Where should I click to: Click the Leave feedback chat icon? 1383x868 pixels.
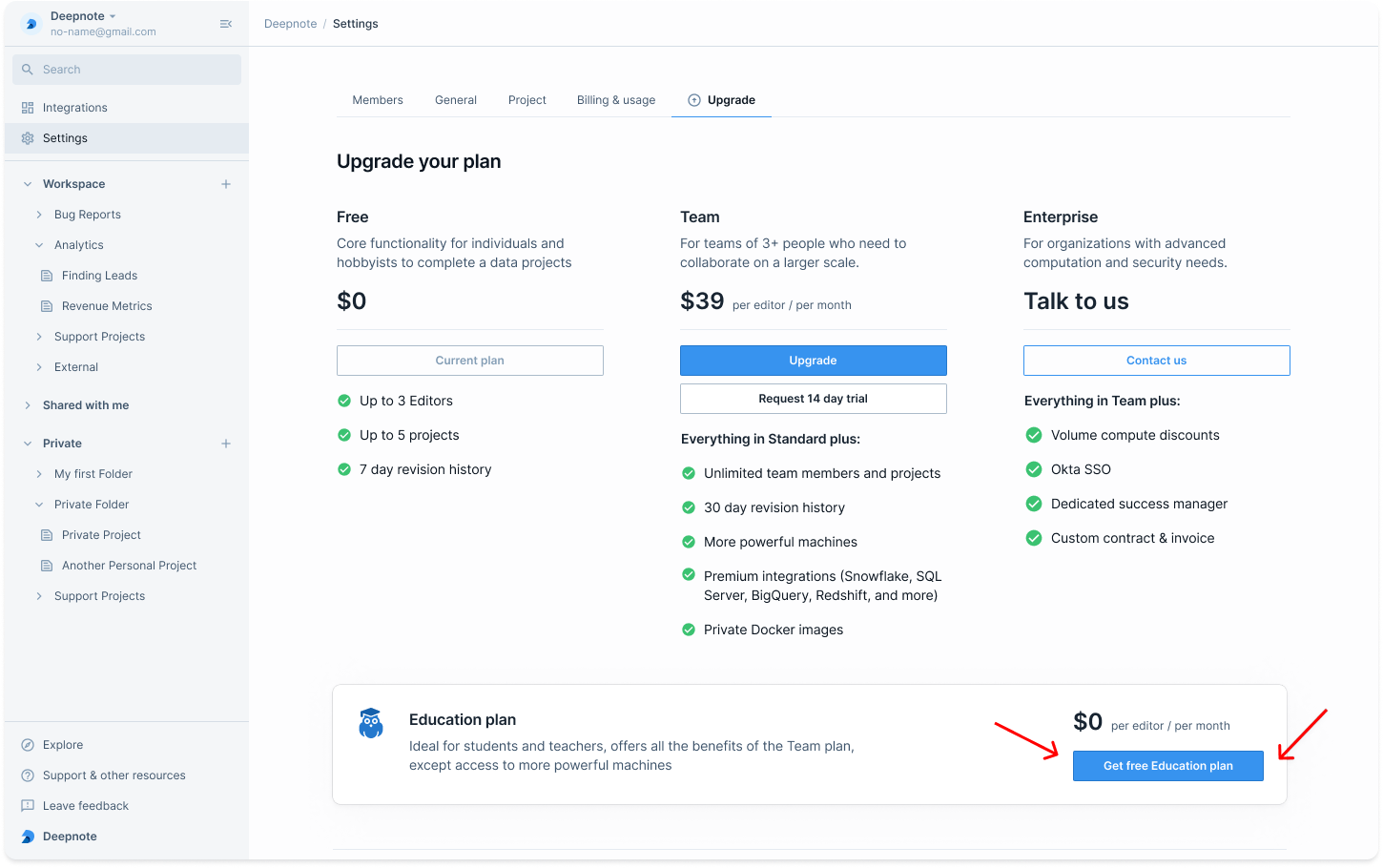(x=28, y=806)
